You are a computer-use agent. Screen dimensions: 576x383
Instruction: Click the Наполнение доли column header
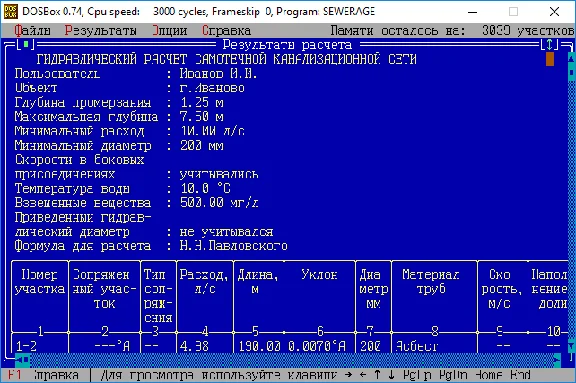click(549, 289)
